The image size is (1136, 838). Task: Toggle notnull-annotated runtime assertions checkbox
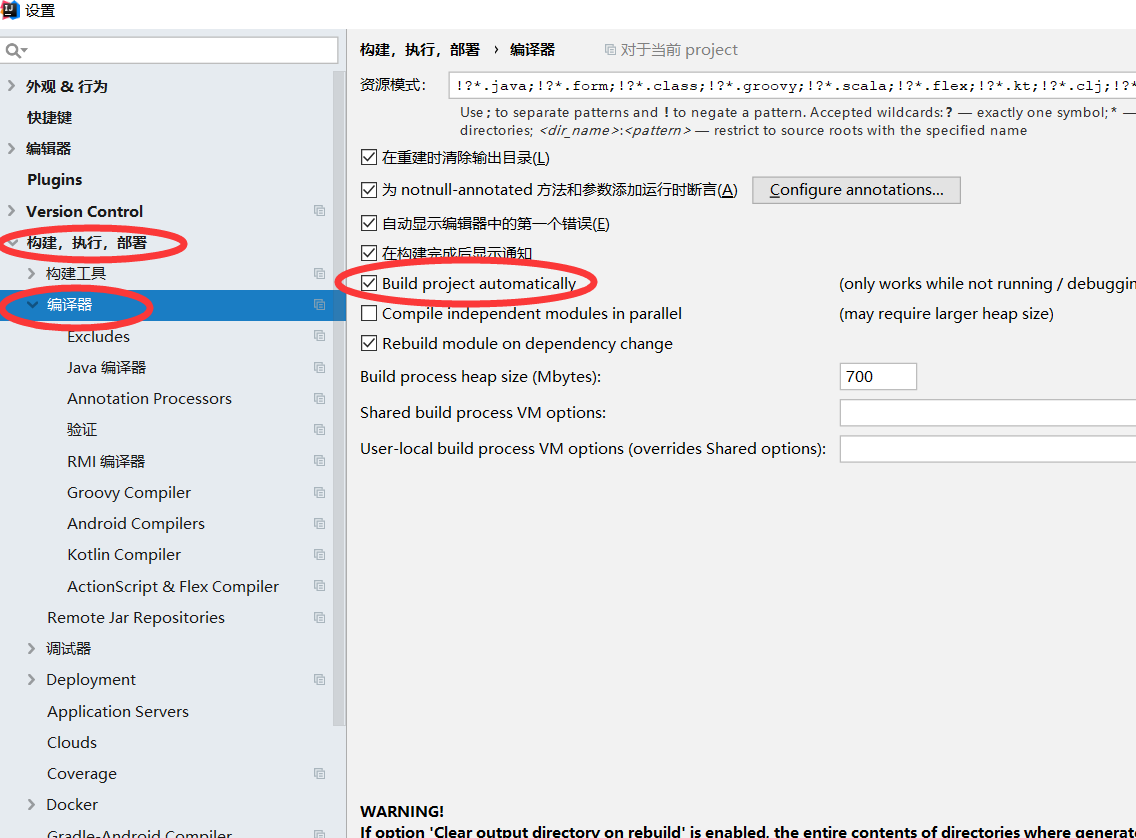[369, 190]
